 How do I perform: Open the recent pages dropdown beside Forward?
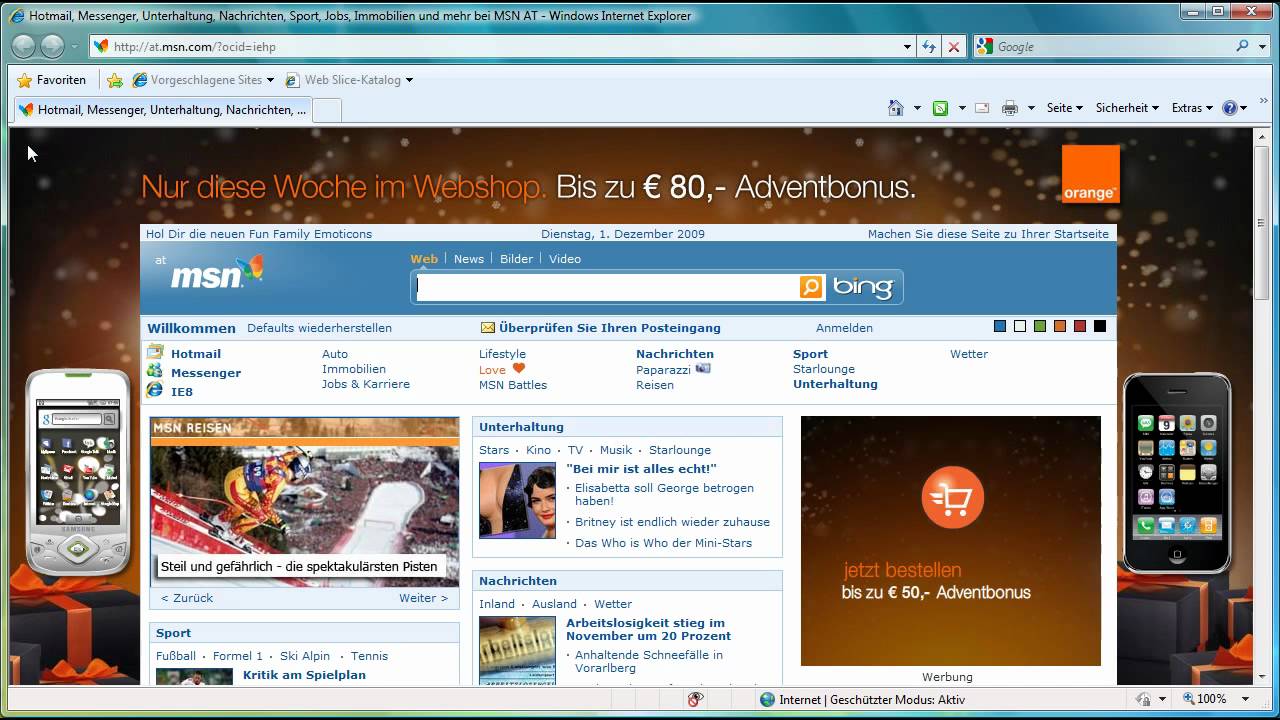pyautogui.click(x=74, y=46)
